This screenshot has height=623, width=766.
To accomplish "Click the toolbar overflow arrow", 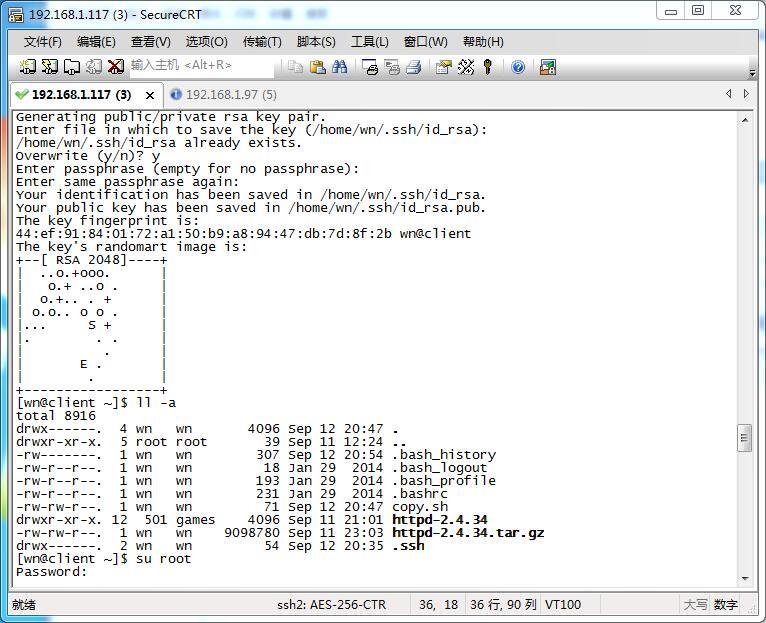I will [752, 73].
